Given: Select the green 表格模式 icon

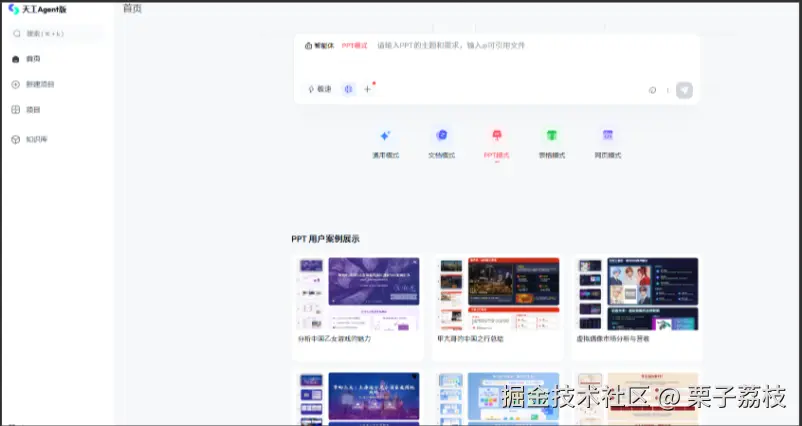Looking at the screenshot, I should (x=551, y=135).
